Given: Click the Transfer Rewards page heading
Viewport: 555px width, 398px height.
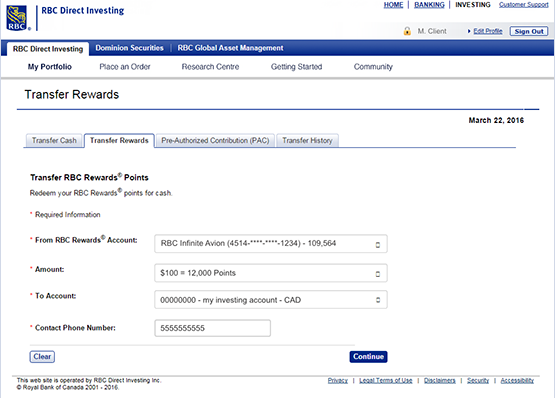Looking at the screenshot, I should coord(72,95).
